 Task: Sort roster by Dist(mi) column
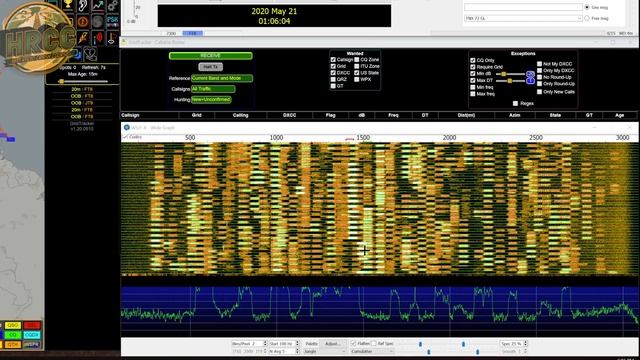466,116
